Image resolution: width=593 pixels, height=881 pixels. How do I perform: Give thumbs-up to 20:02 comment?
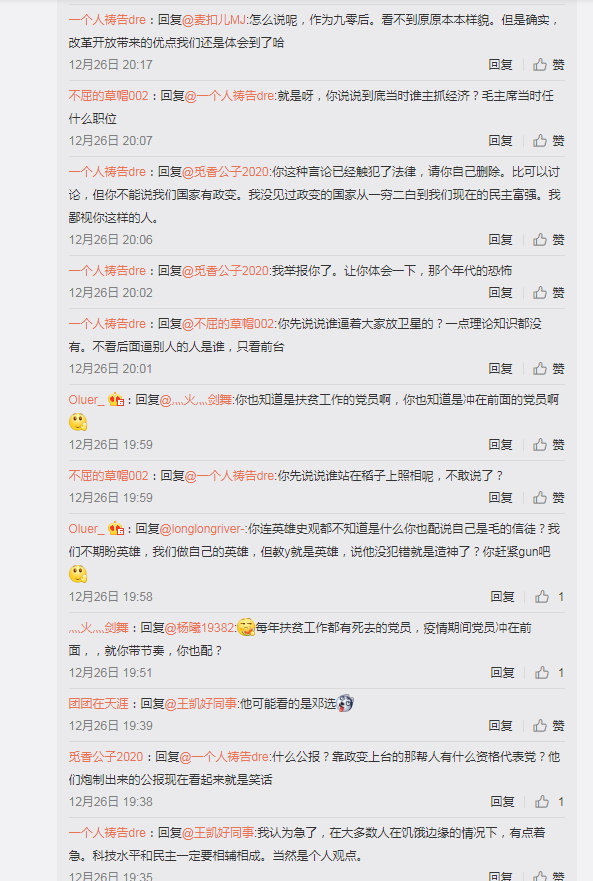[548, 292]
